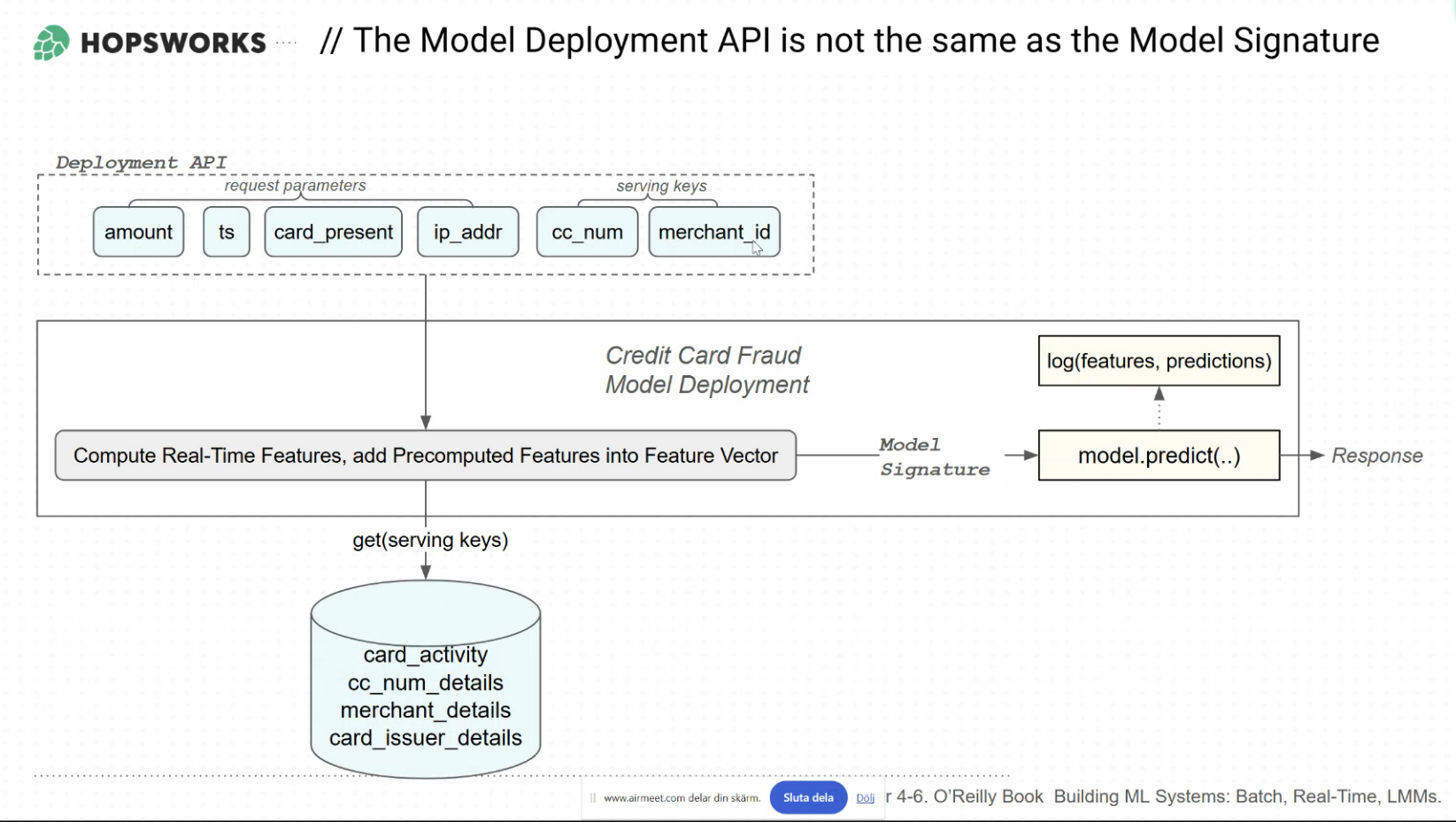Click the 'Deployment API' heading

pyautogui.click(x=142, y=163)
